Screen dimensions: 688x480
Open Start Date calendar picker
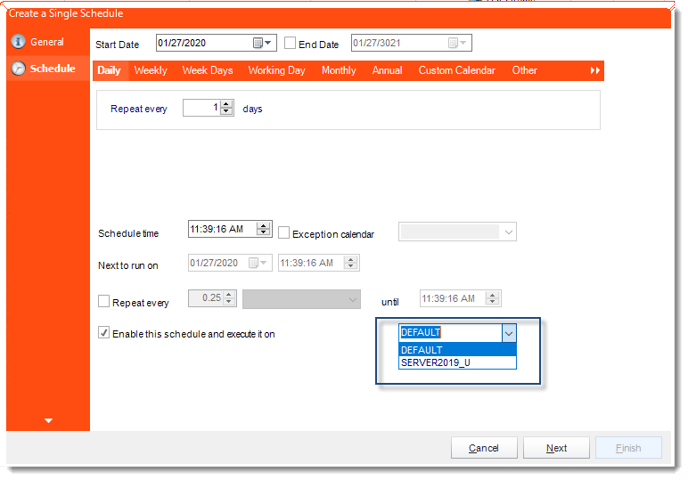click(262, 43)
